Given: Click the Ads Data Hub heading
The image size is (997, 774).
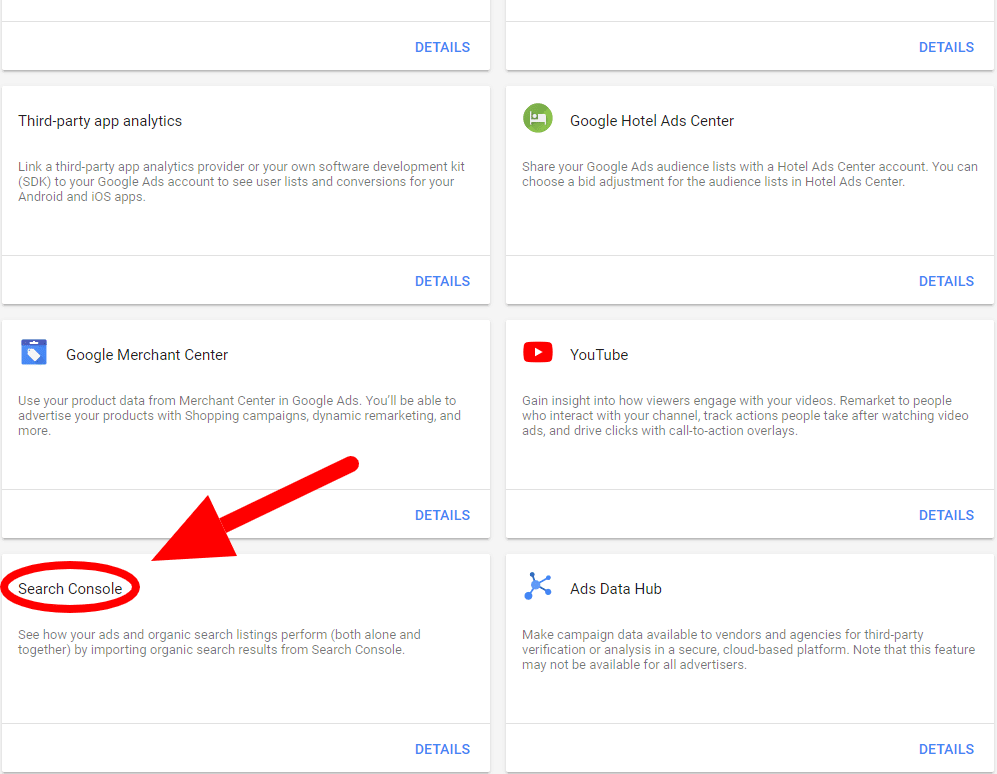Looking at the screenshot, I should click(x=615, y=588).
